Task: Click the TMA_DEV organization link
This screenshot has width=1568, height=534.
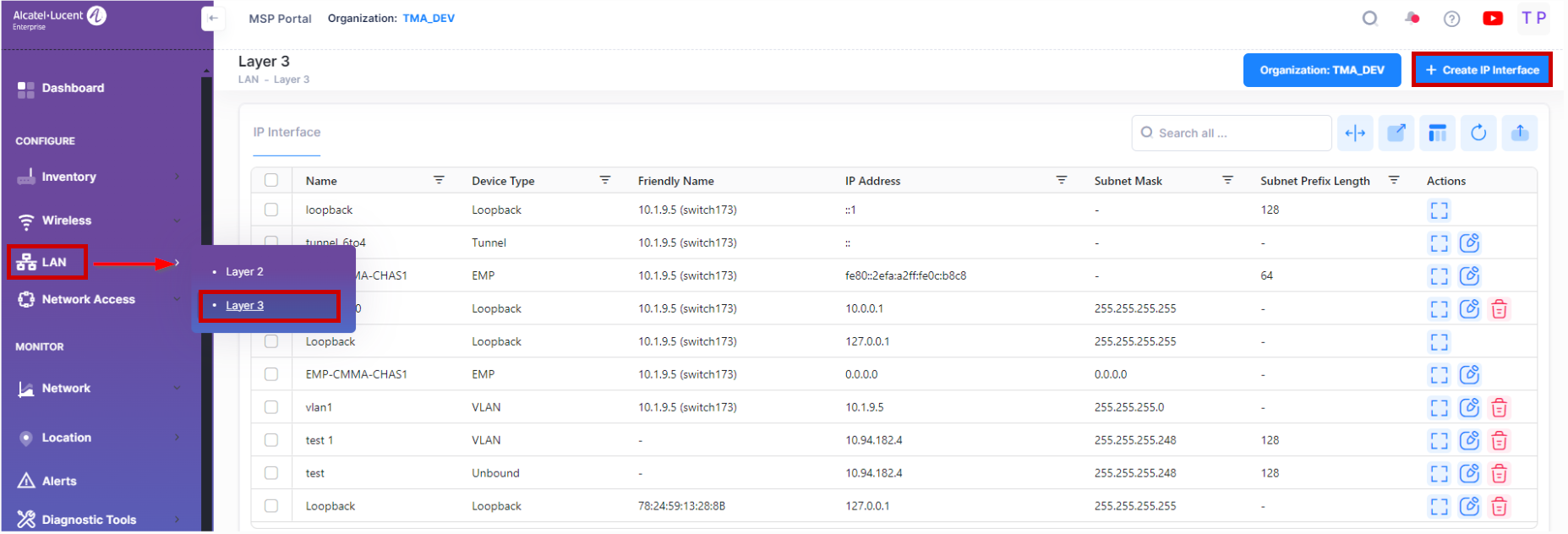Action: coord(429,19)
